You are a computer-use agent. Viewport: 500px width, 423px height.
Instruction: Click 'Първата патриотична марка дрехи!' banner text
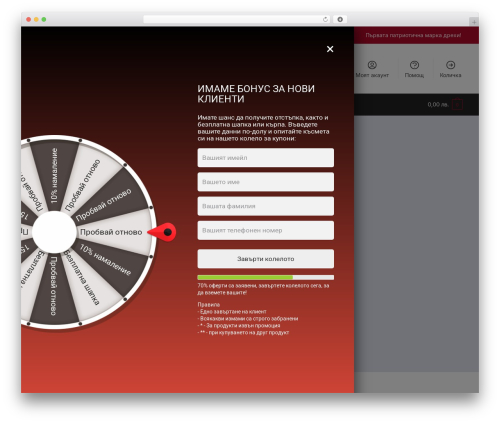pyautogui.click(x=413, y=35)
